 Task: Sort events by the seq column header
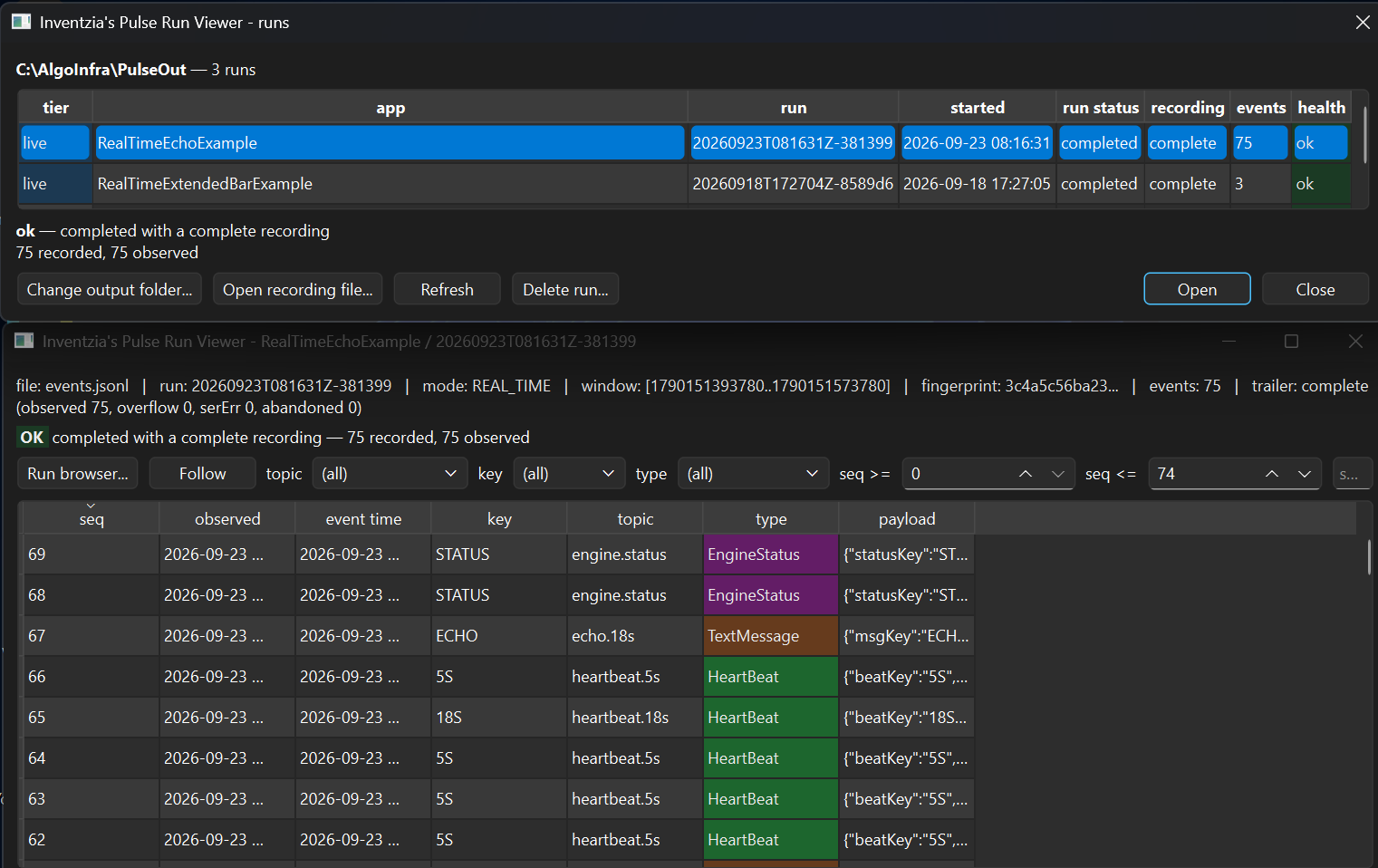[x=92, y=518]
